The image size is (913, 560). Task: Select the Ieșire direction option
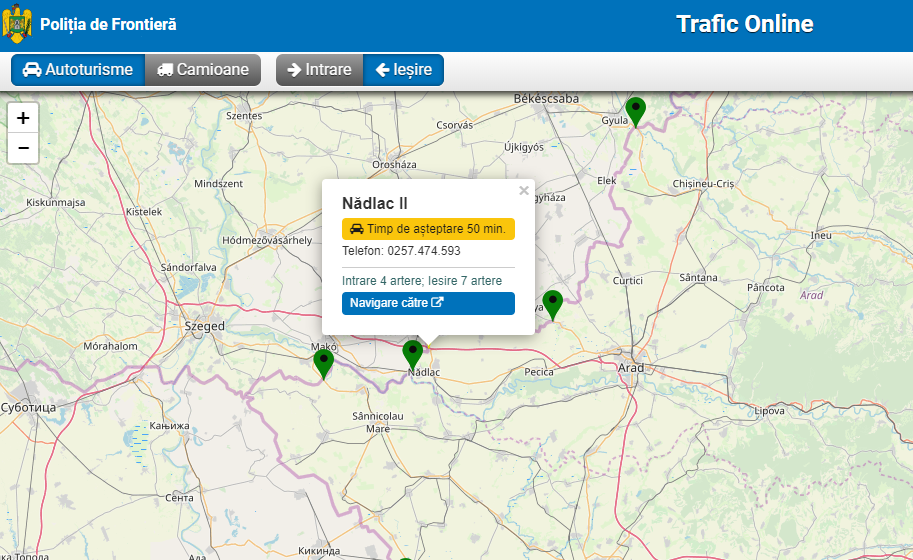click(403, 70)
